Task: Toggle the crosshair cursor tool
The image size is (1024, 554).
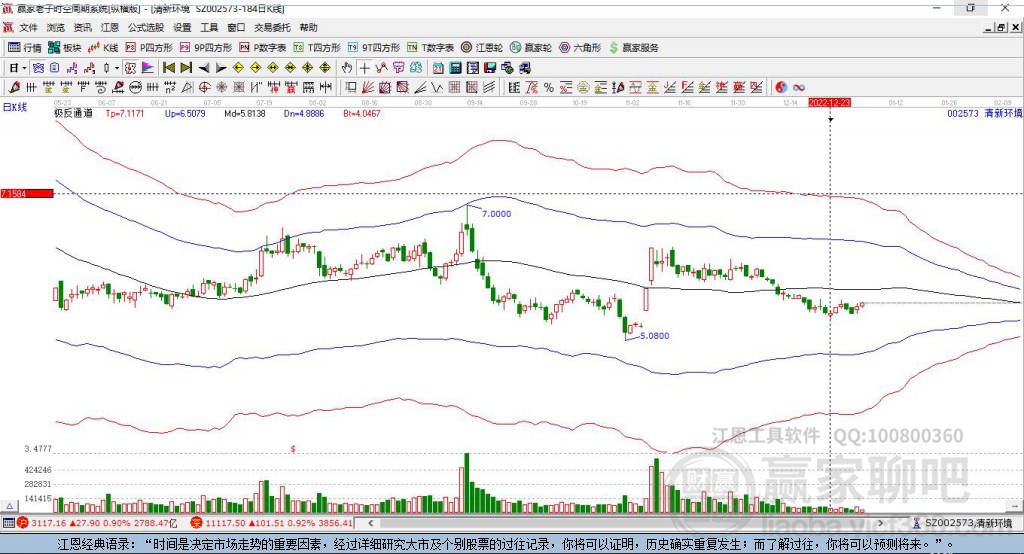Action: click(x=365, y=68)
